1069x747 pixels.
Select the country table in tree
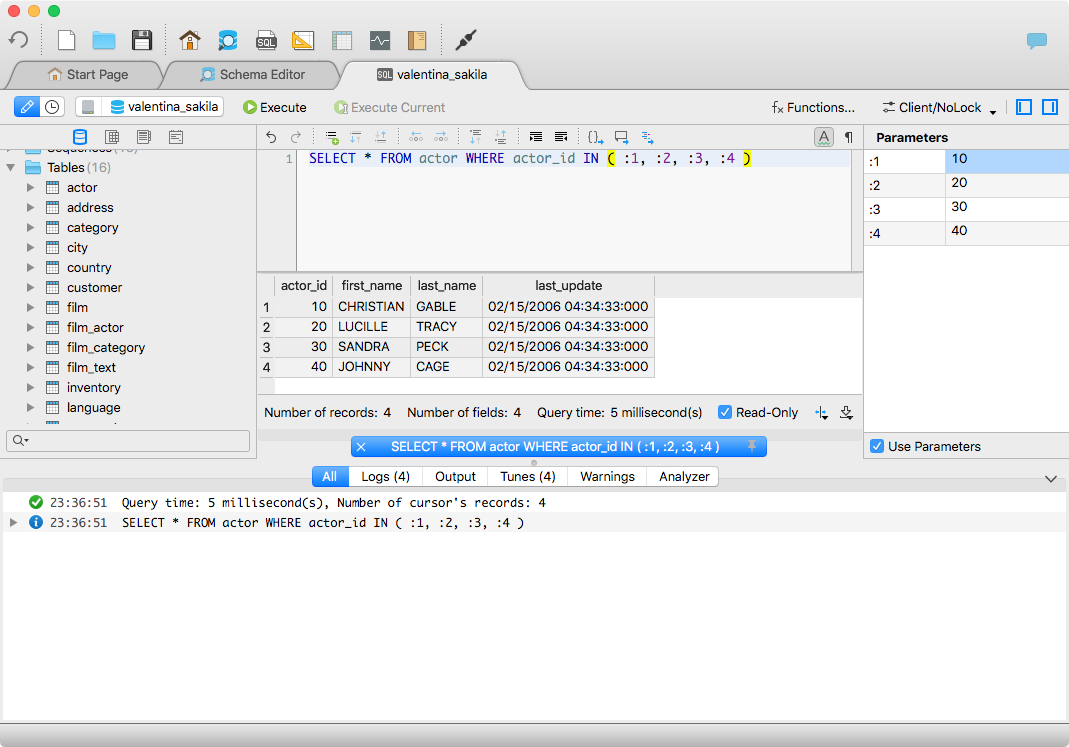click(x=89, y=268)
